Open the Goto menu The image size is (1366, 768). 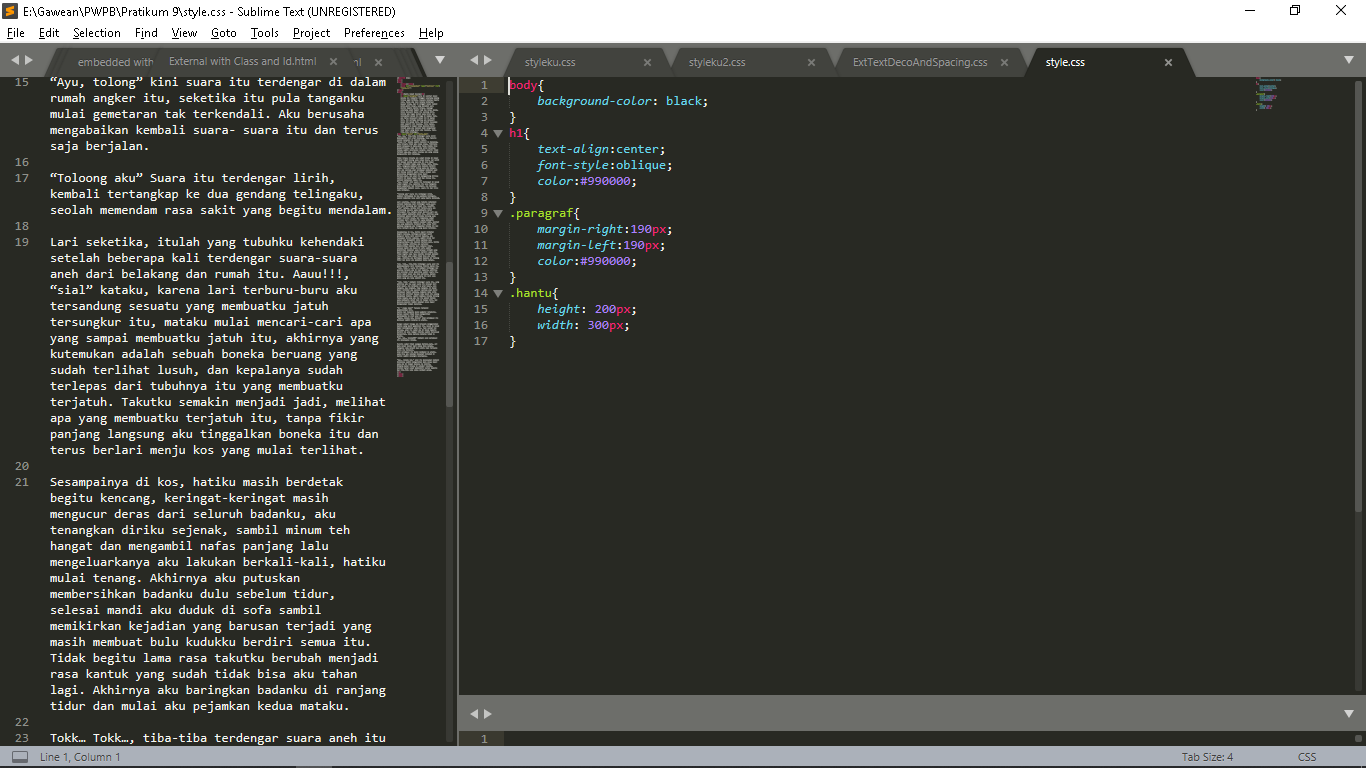coord(224,33)
